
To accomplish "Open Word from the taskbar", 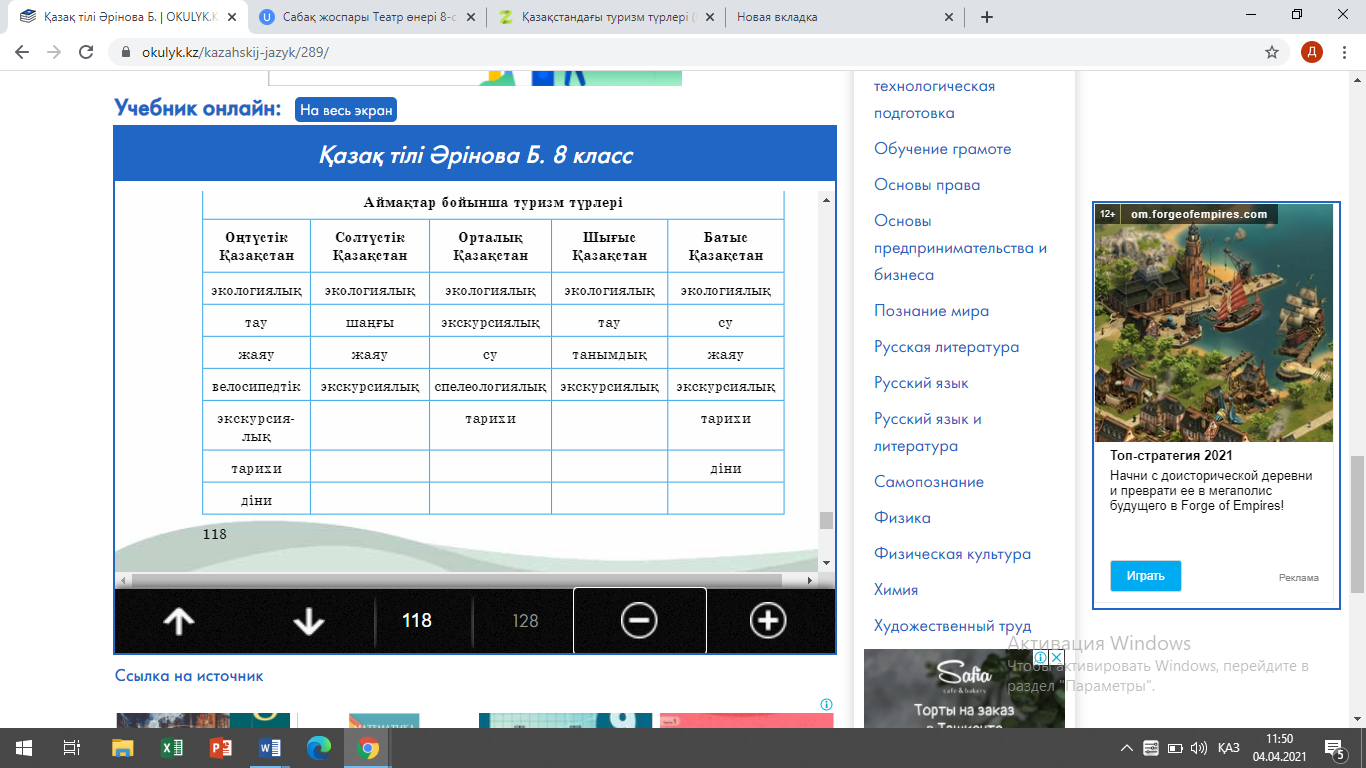I will click(270, 748).
